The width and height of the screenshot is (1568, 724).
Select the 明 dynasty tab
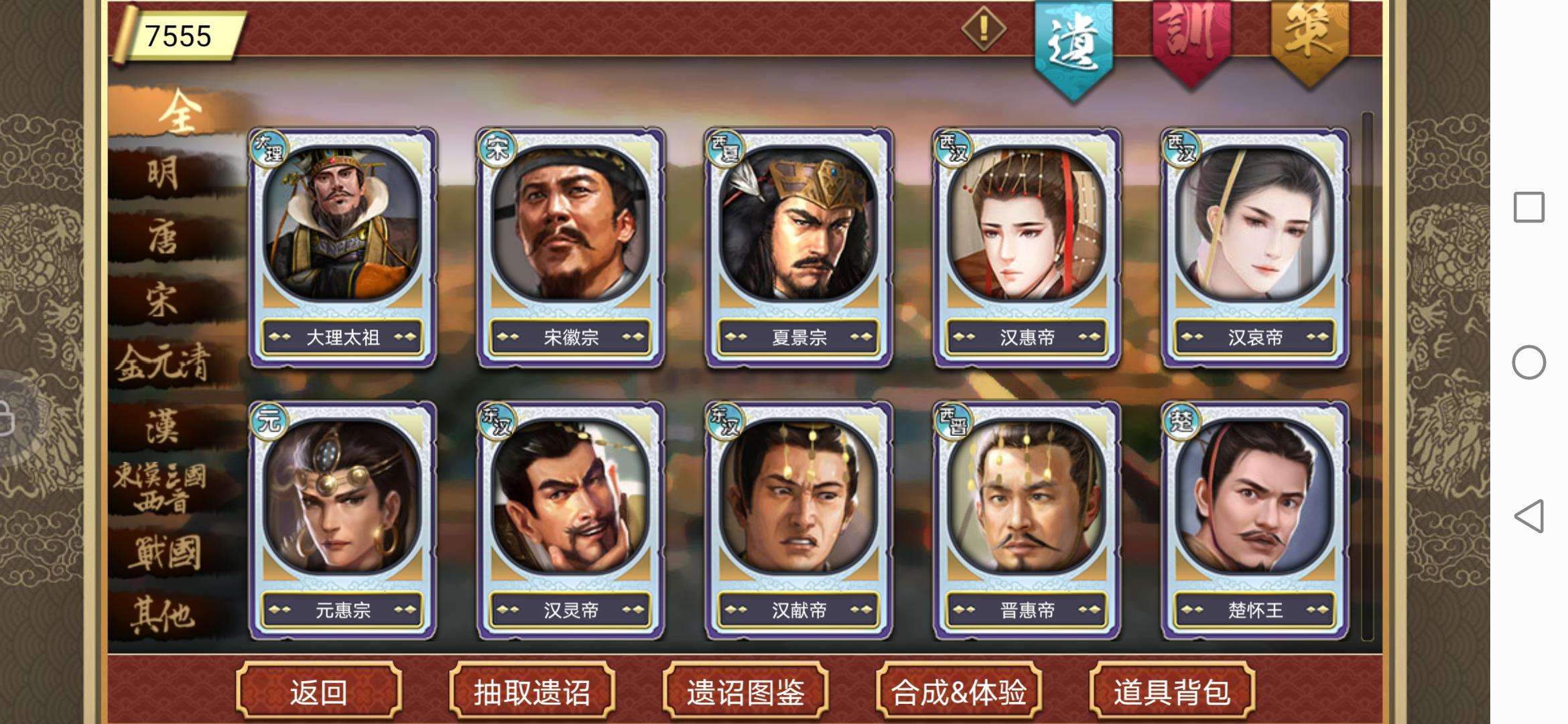click(x=164, y=174)
